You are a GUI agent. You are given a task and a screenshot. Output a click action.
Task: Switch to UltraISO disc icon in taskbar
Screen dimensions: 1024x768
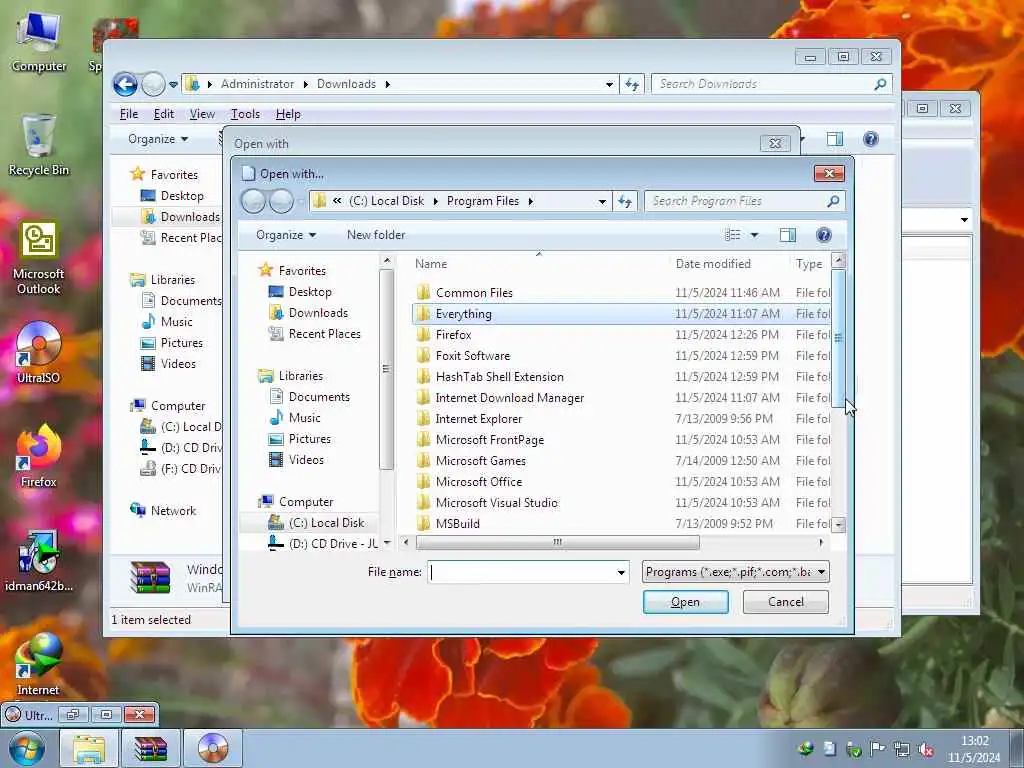click(213, 748)
